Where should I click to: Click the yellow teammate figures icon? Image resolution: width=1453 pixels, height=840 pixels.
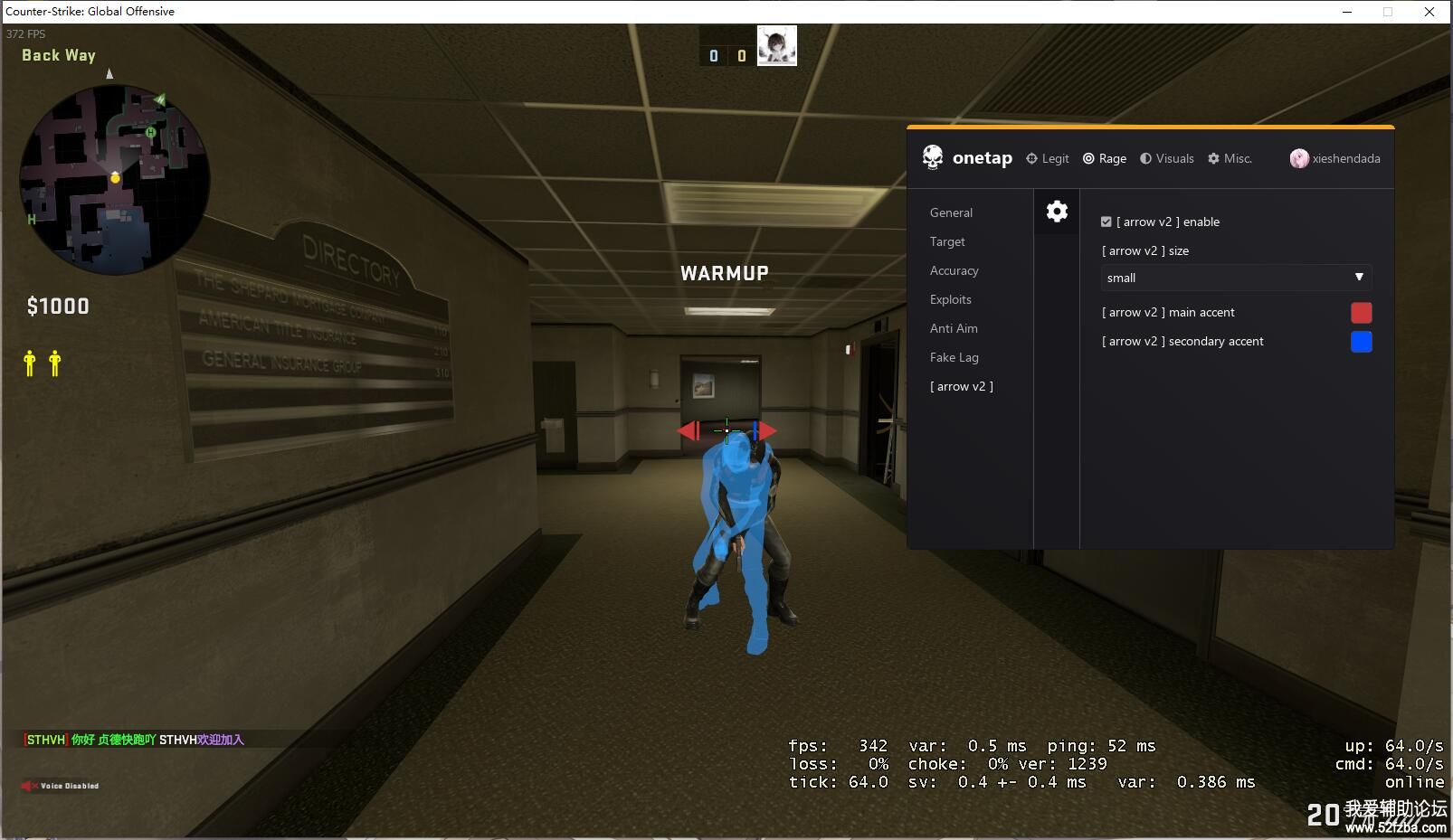[x=42, y=363]
